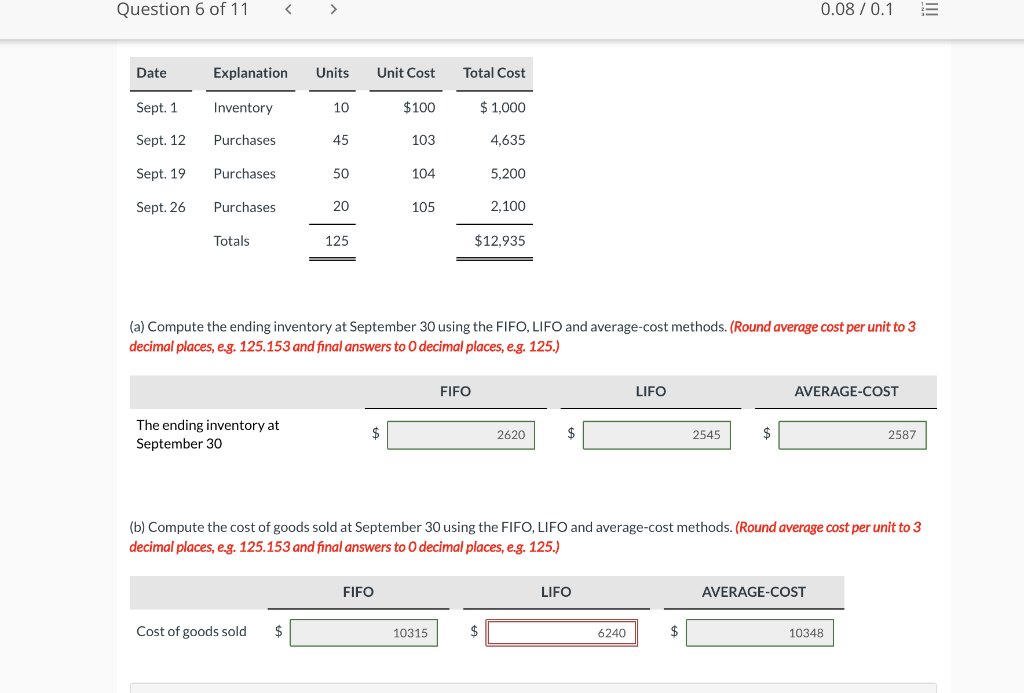
Task: Click the LIFO column header in part (a)
Action: (650, 391)
